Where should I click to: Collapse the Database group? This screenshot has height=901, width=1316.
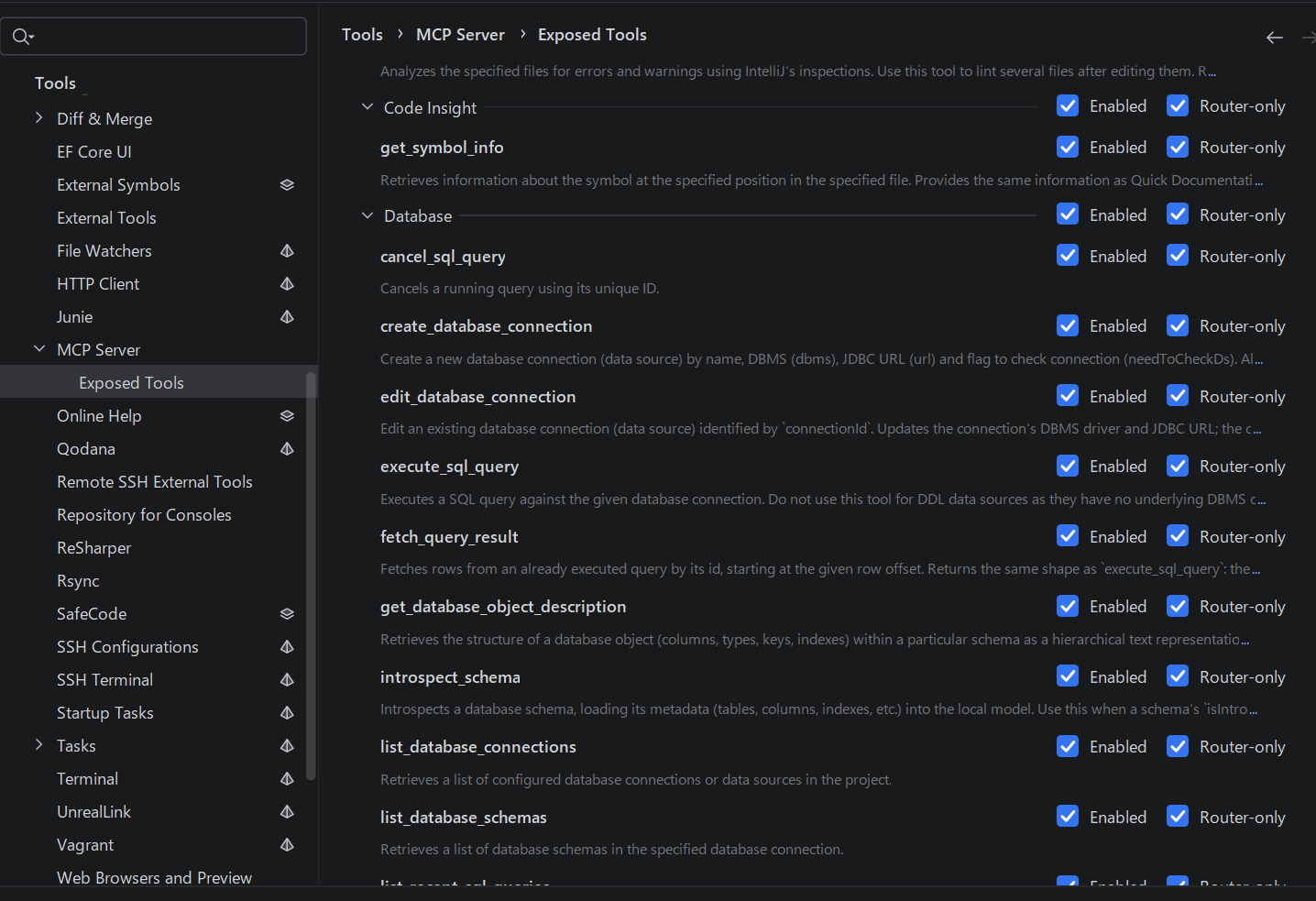pos(367,215)
